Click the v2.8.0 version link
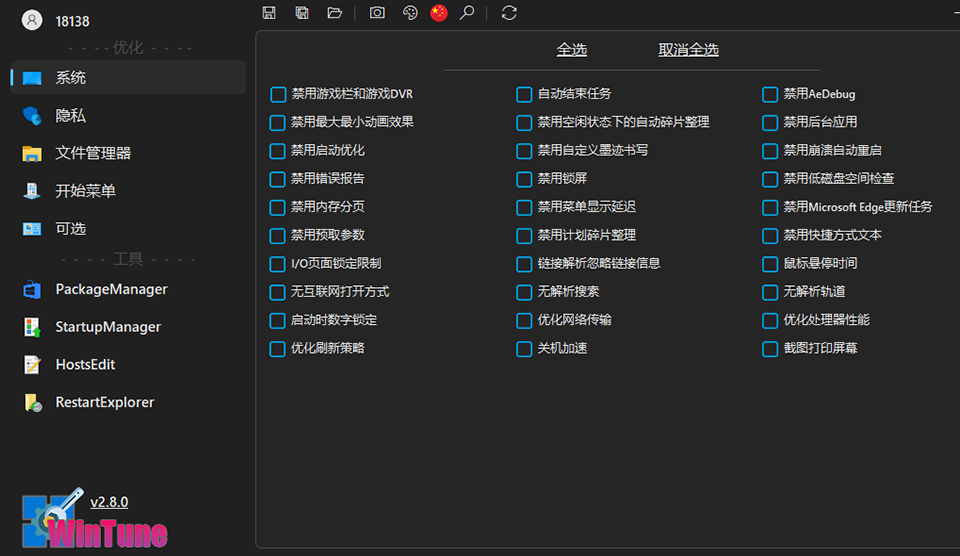 (x=109, y=502)
